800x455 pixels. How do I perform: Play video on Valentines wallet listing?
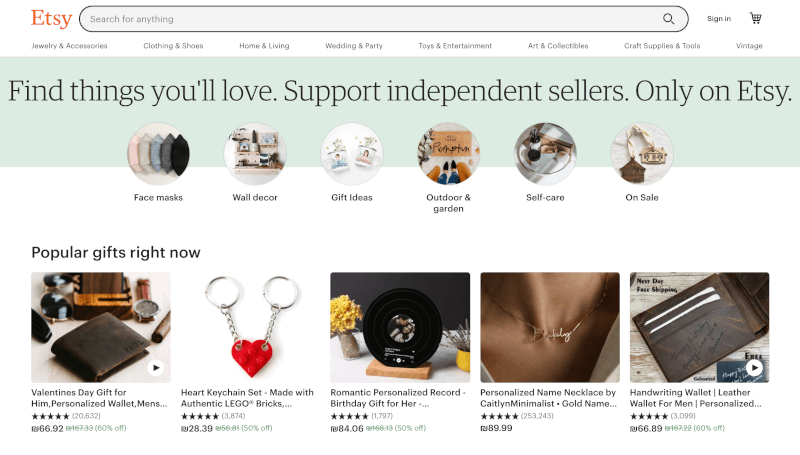(x=156, y=367)
